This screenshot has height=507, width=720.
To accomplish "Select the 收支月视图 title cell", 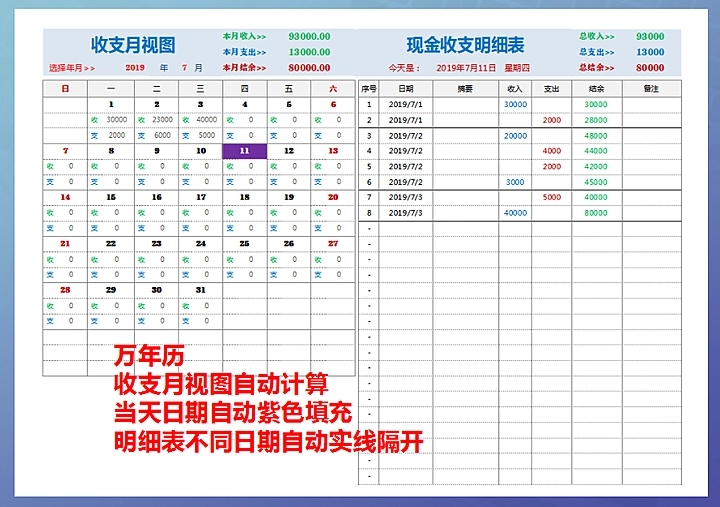I will [x=133, y=45].
